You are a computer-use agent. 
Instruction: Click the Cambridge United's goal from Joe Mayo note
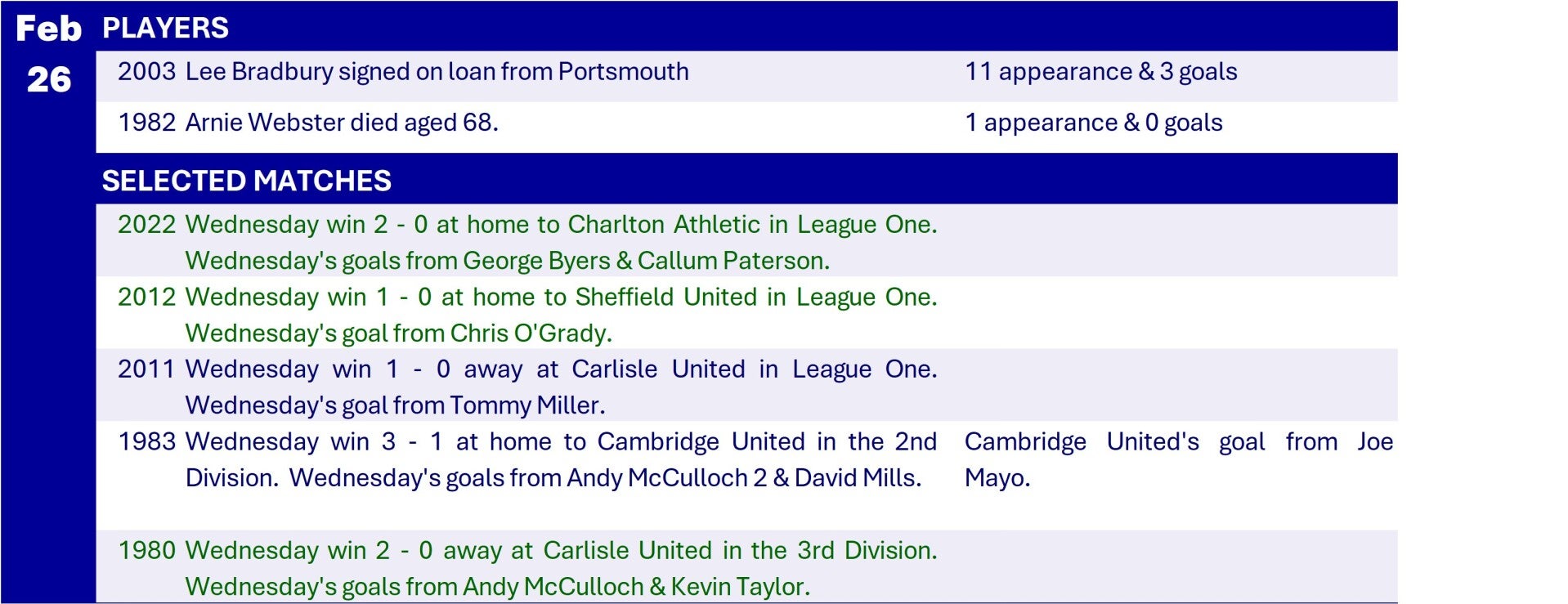[x=1177, y=459]
